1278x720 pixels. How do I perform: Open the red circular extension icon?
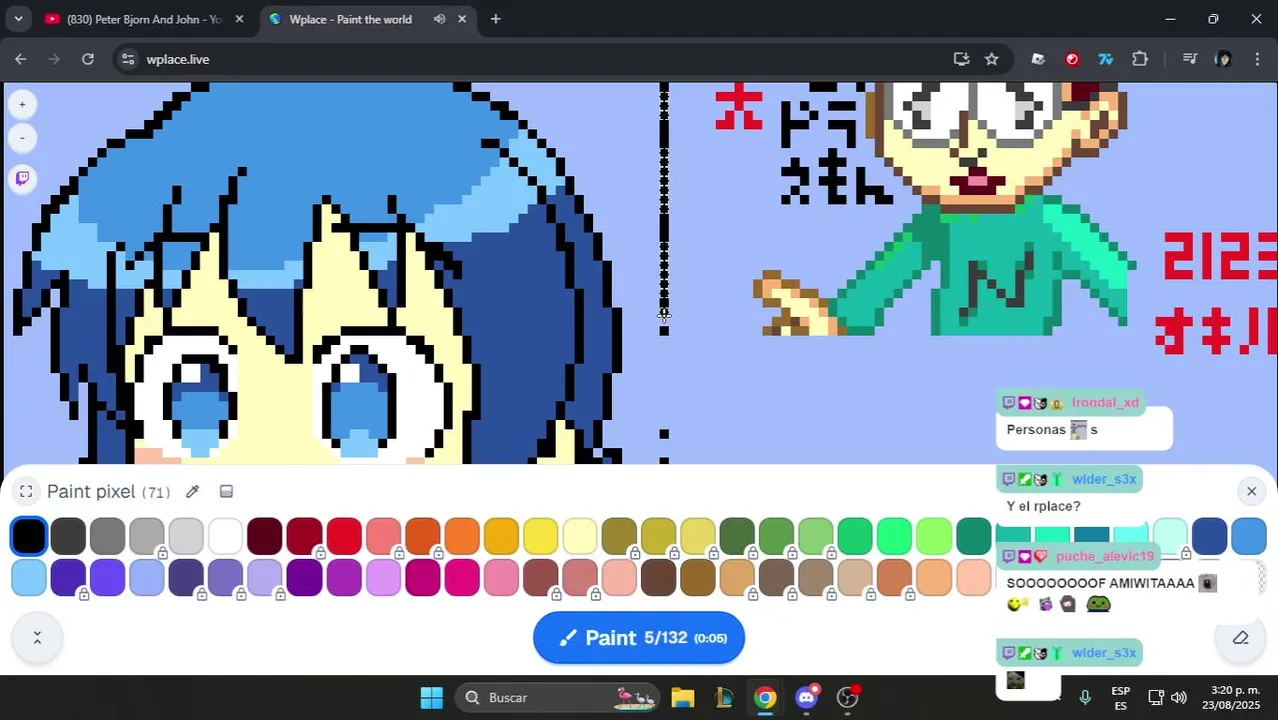(x=1072, y=59)
